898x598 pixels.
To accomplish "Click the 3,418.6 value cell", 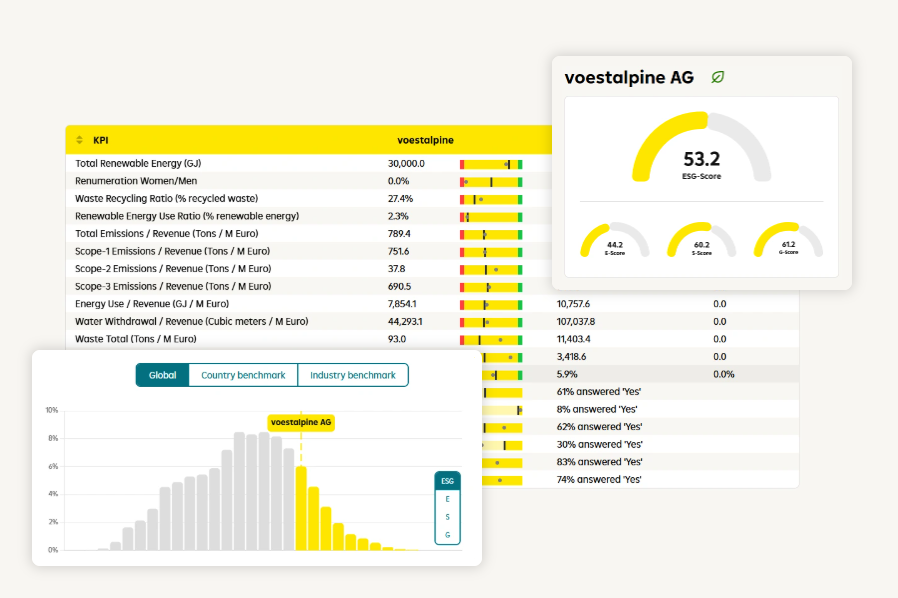I will click(x=572, y=357).
